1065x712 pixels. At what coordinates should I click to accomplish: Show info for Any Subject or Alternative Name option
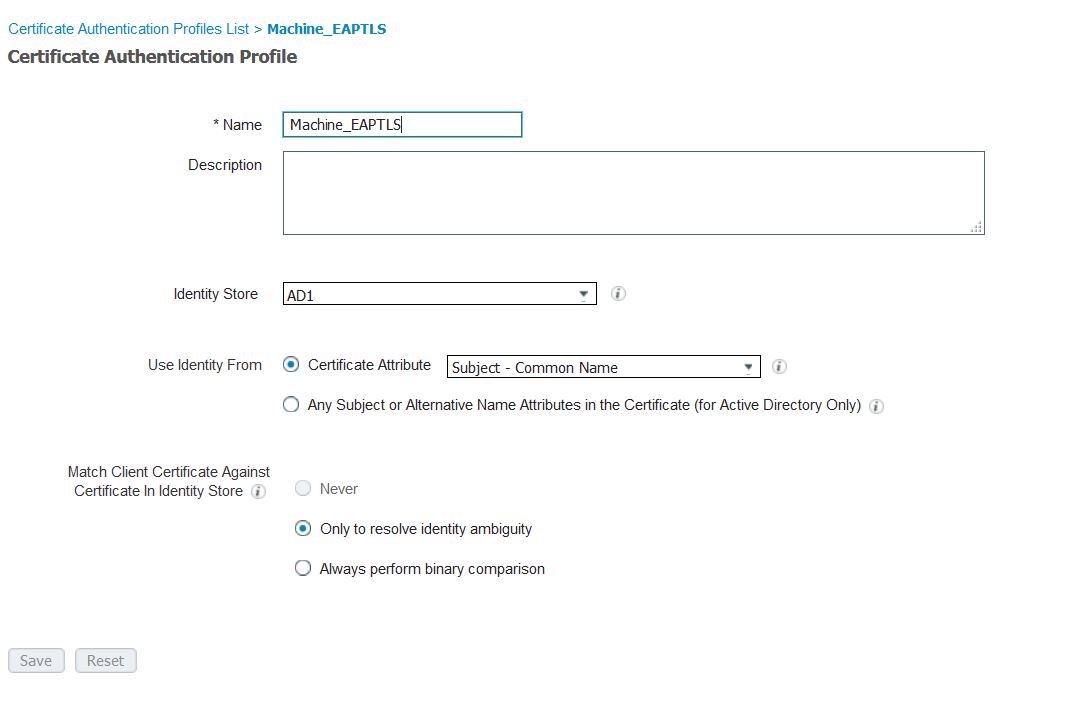[x=876, y=406]
